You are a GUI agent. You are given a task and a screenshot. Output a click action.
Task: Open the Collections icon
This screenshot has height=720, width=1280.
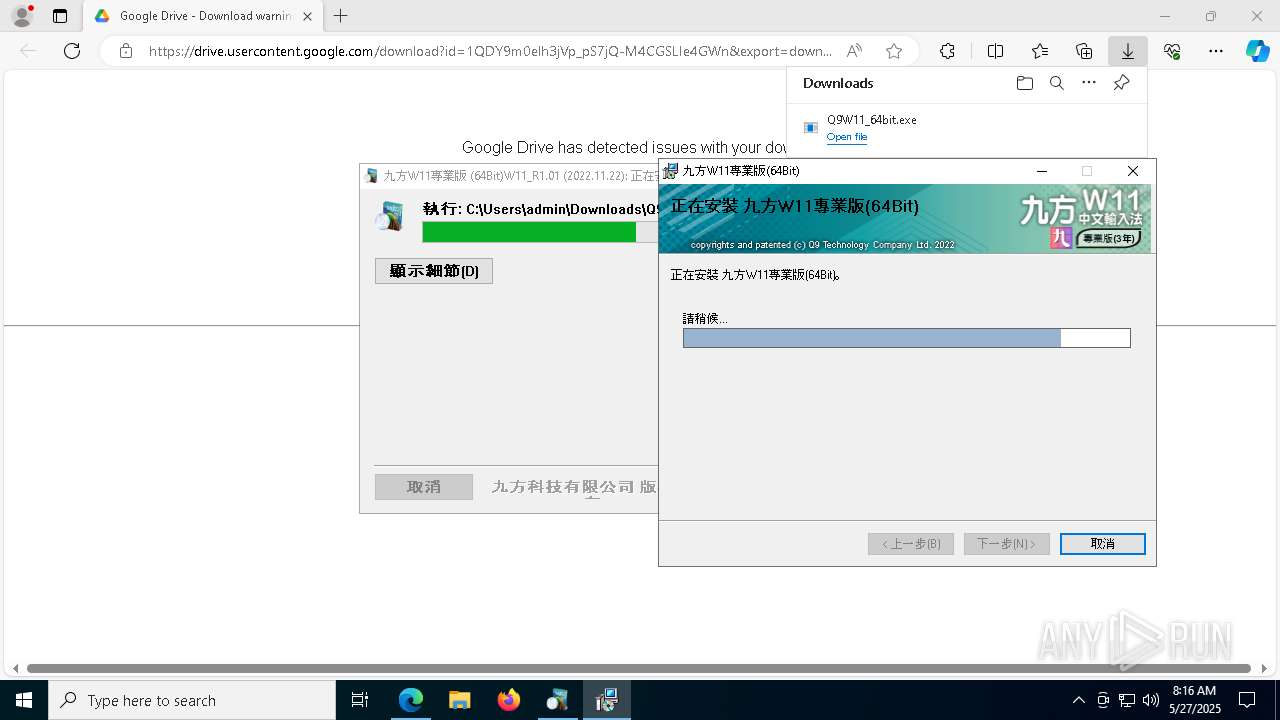[1084, 51]
